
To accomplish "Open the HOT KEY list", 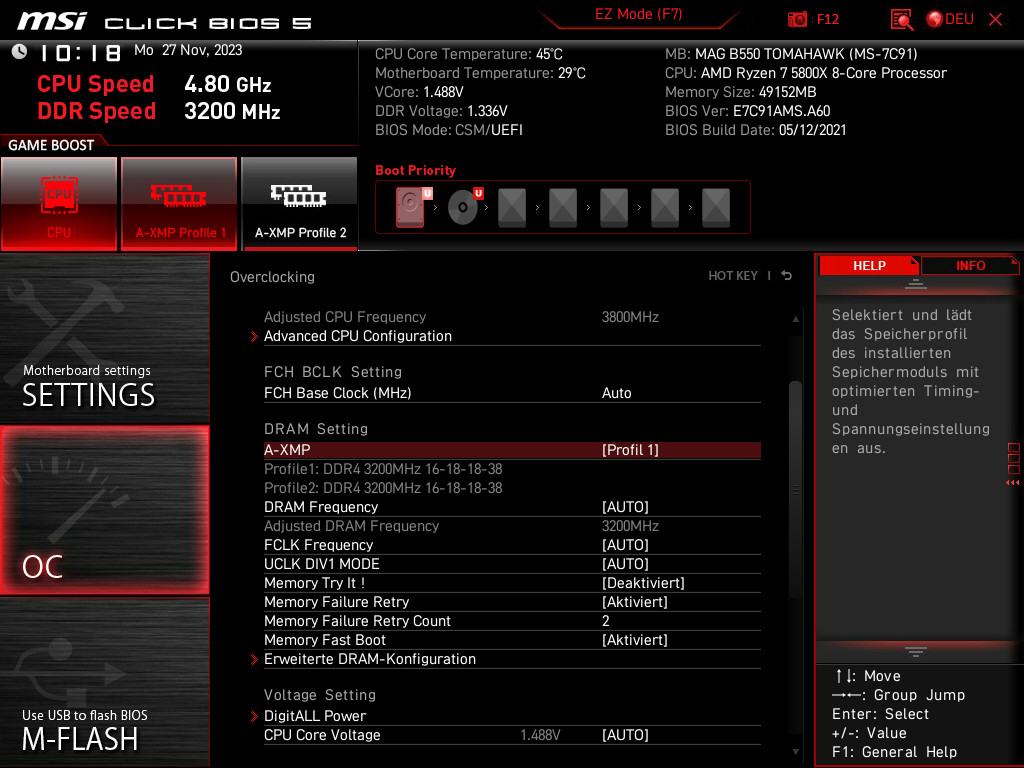I will [x=733, y=276].
